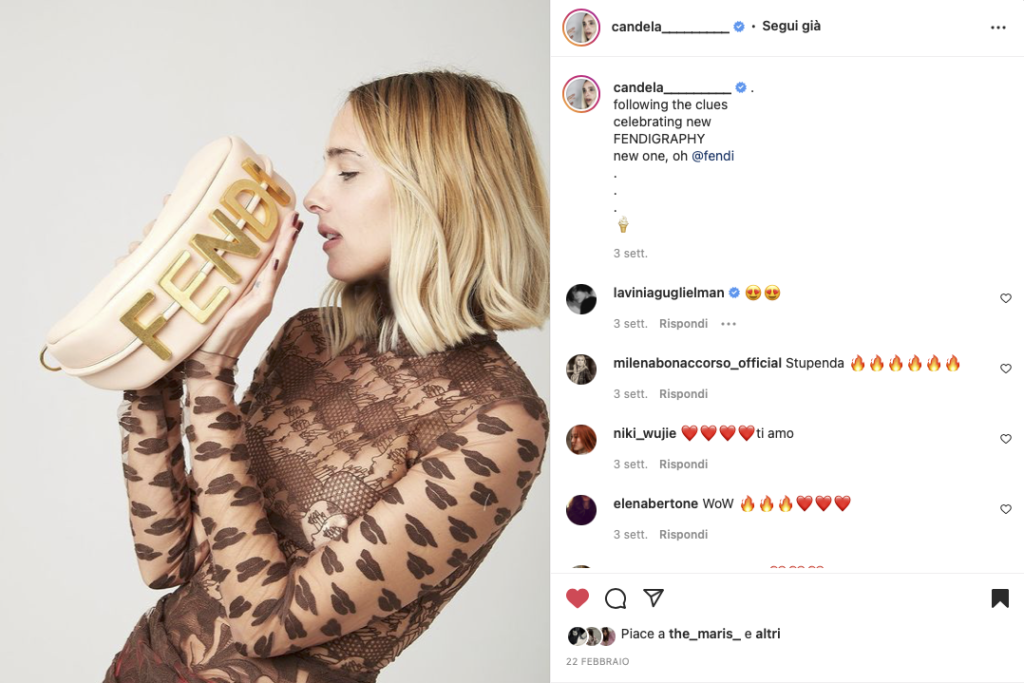Like laviniaguglielman's comment
The height and width of the screenshot is (683, 1024).
coord(1006,298)
